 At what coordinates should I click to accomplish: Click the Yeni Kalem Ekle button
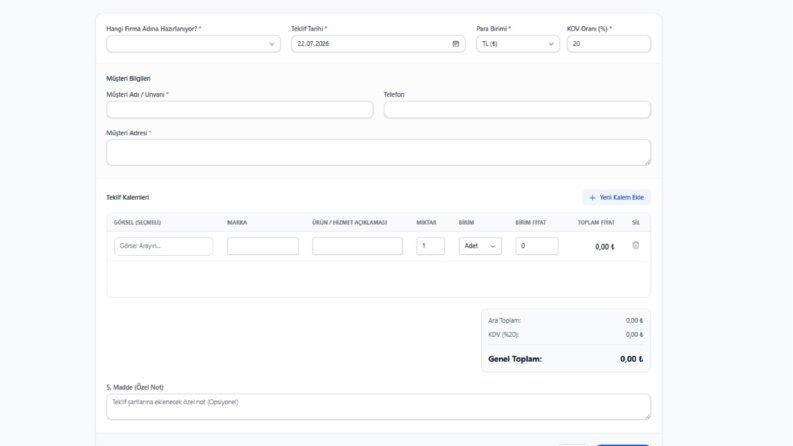tap(616, 198)
